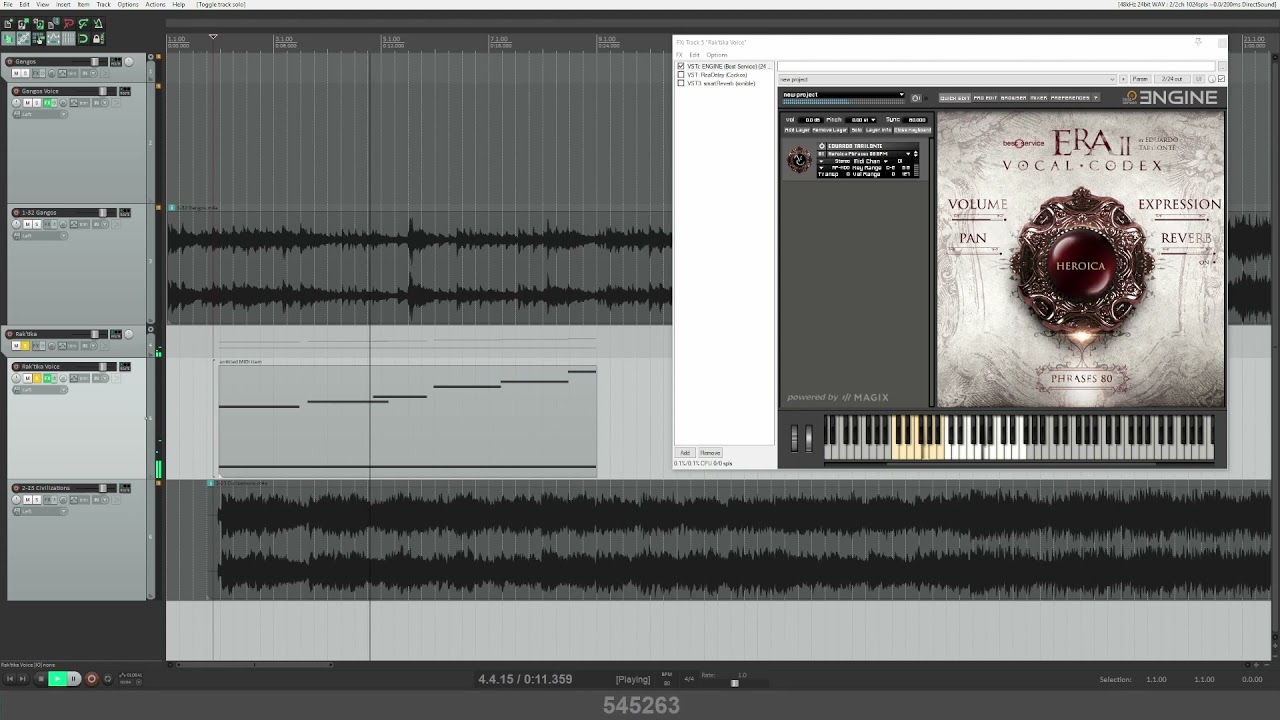Click the Open Project toolbar icon
This screenshot has width=1280, height=720.
(23, 24)
